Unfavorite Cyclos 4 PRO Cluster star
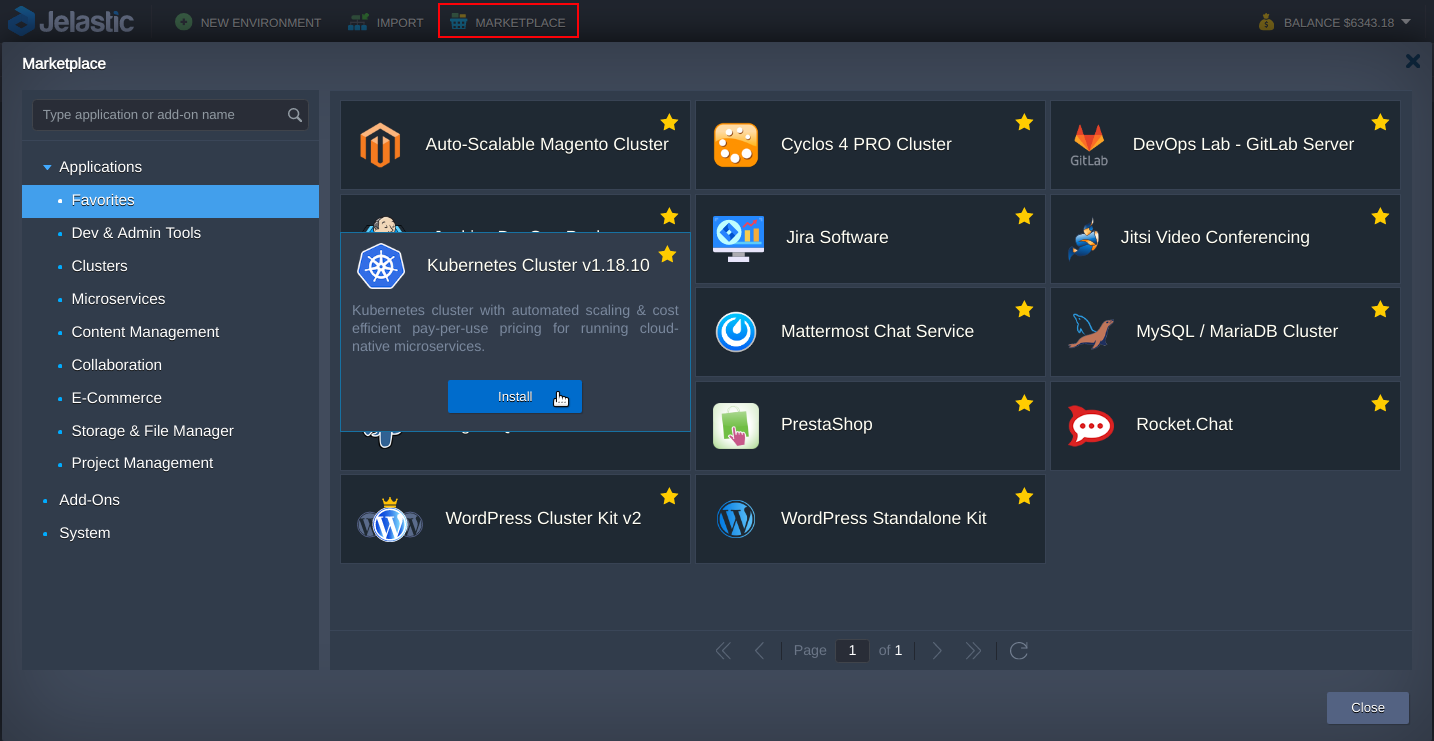 point(1024,122)
